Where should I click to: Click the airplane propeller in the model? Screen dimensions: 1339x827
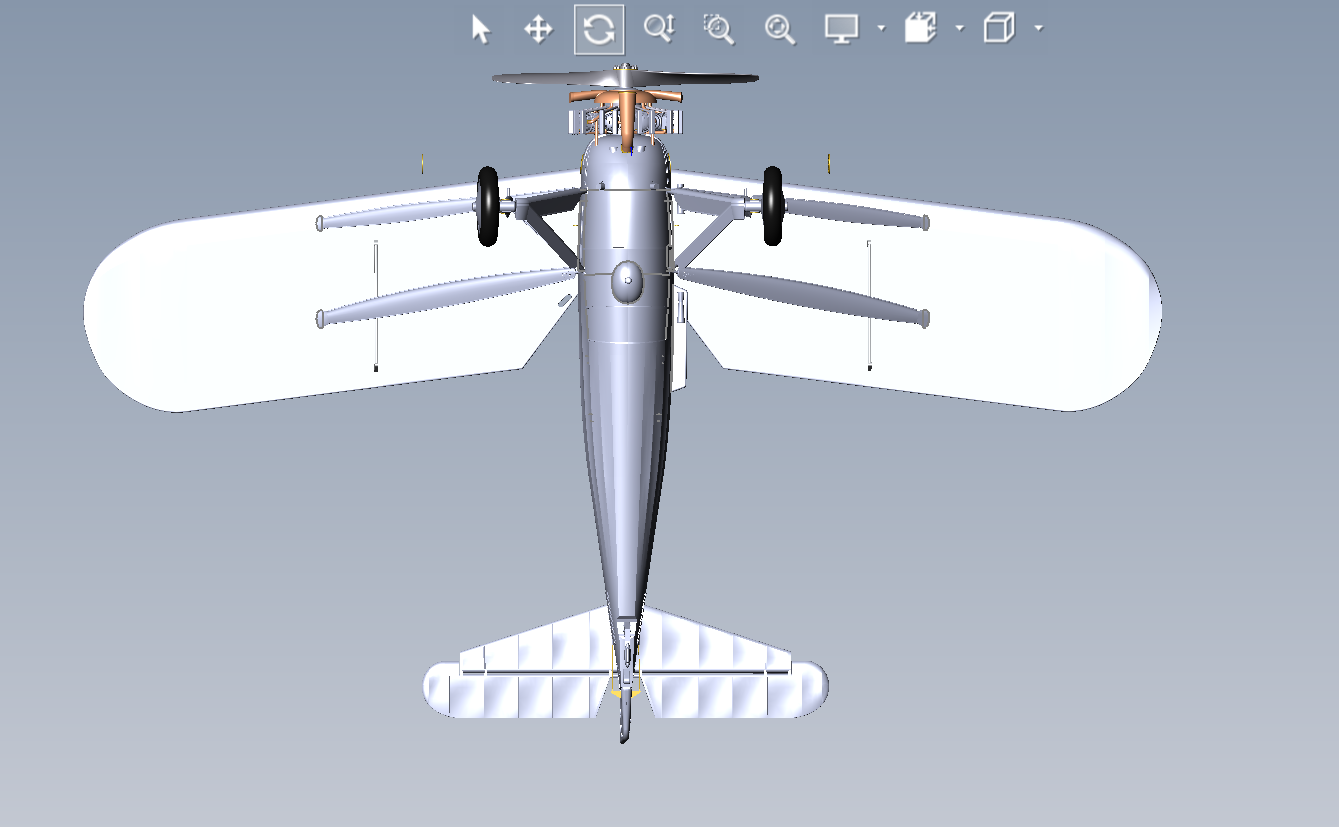pyautogui.click(x=624, y=78)
